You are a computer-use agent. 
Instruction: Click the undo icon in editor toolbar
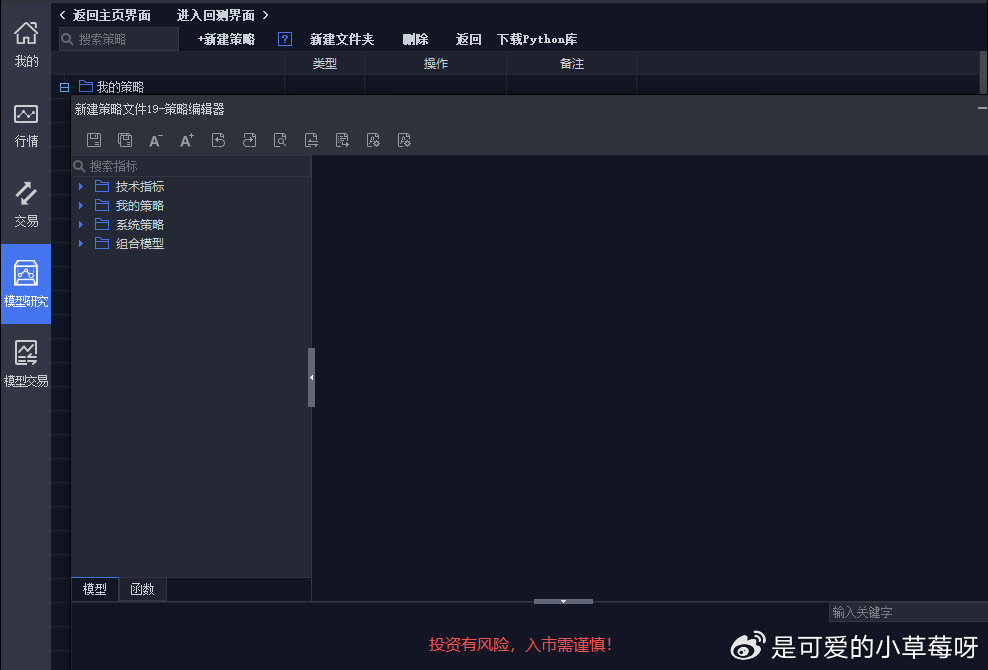click(218, 140)
